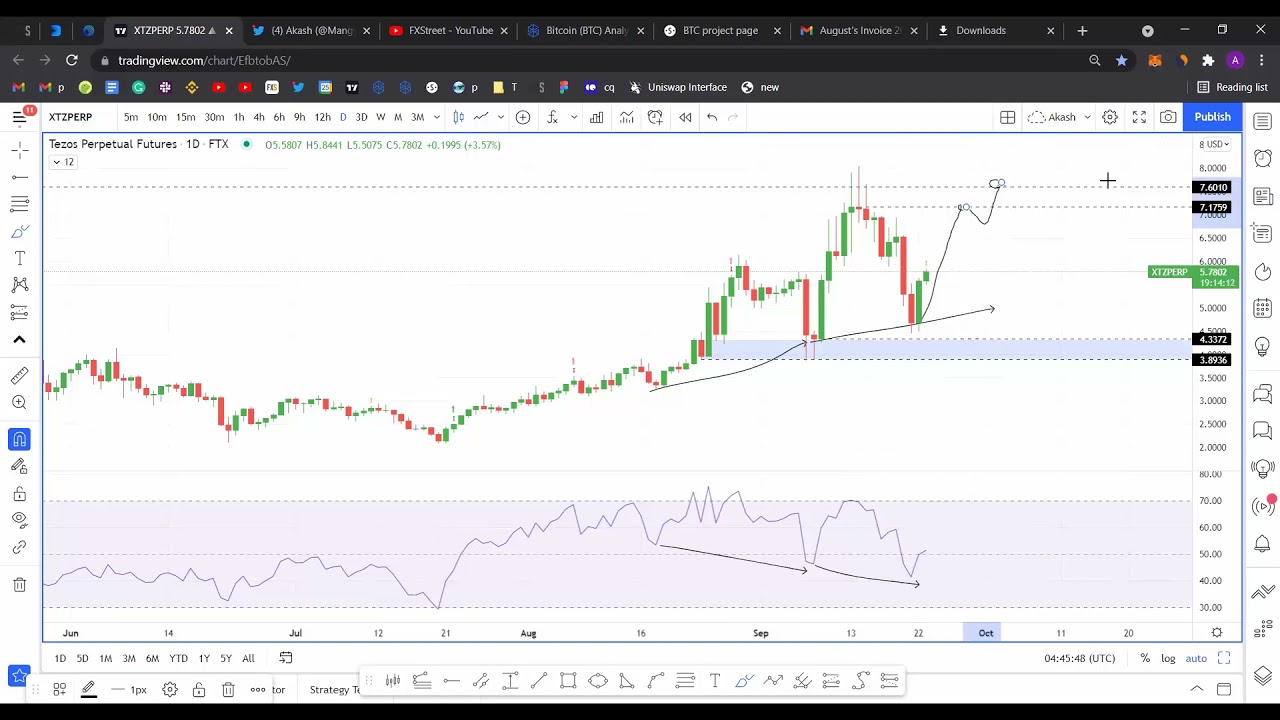Switch to the W weekly timeframe

pos(380,117)
